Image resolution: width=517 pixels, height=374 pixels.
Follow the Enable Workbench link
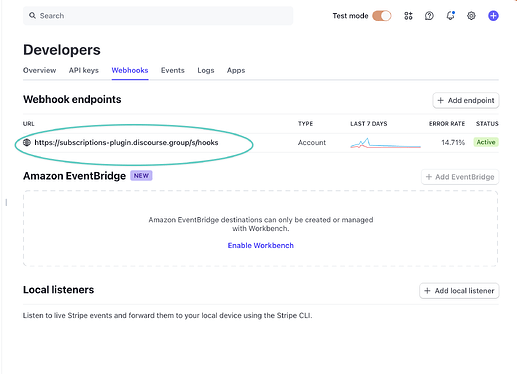click(261, 245)
